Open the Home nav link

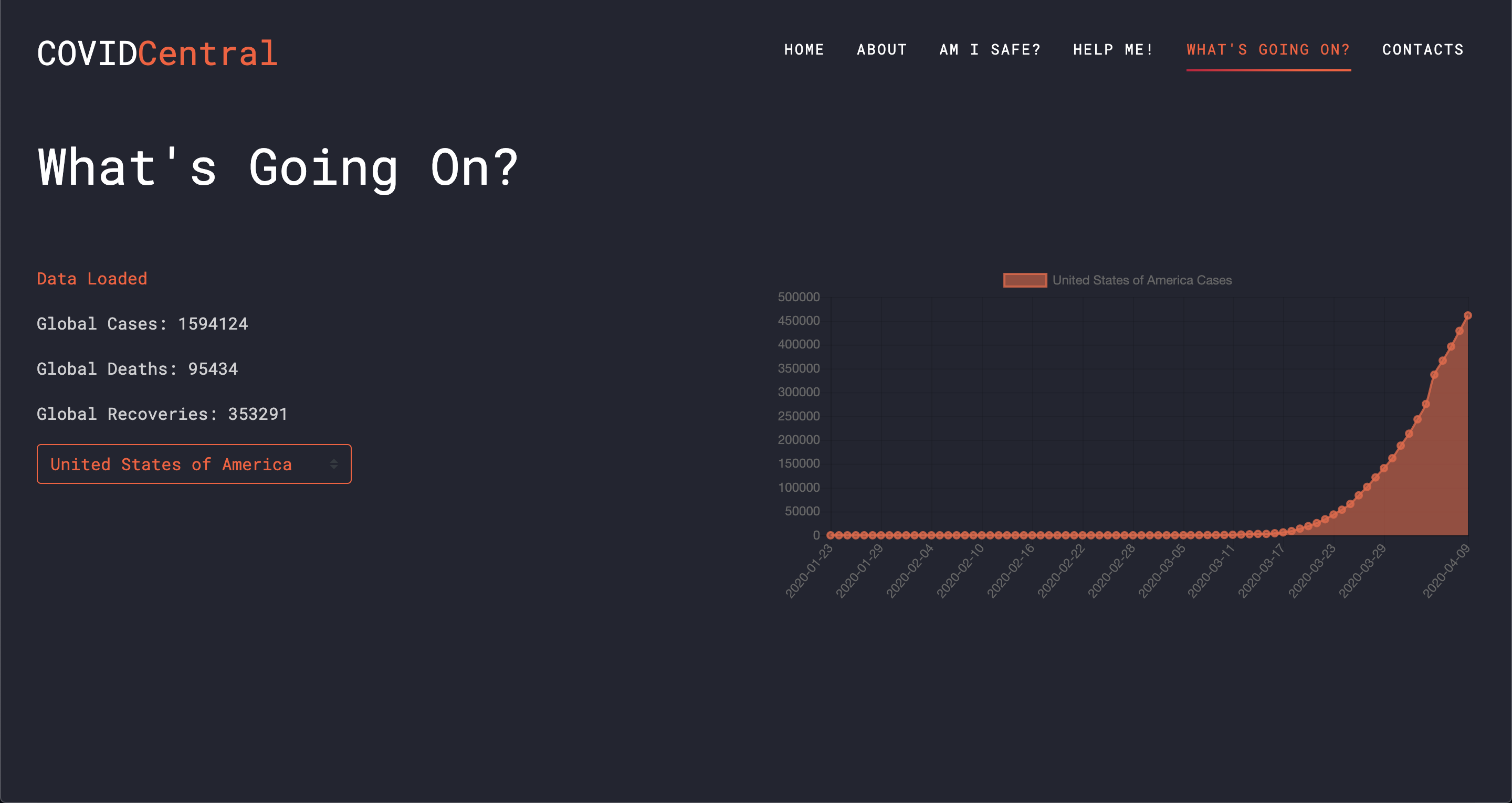[x=804, y=50]
